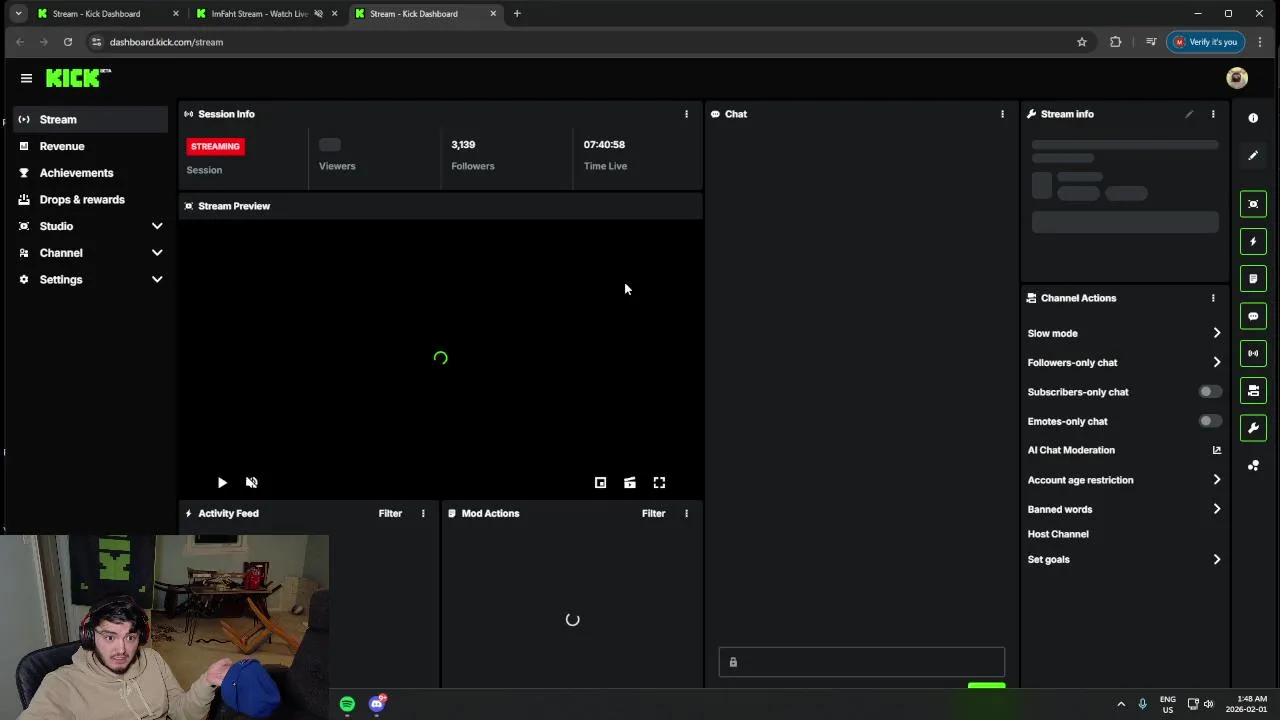This screenshot has height=720, width=1280.
Task: Open the browser tab search dropdown
Action: pyautogui.click(x=18, y=14)
